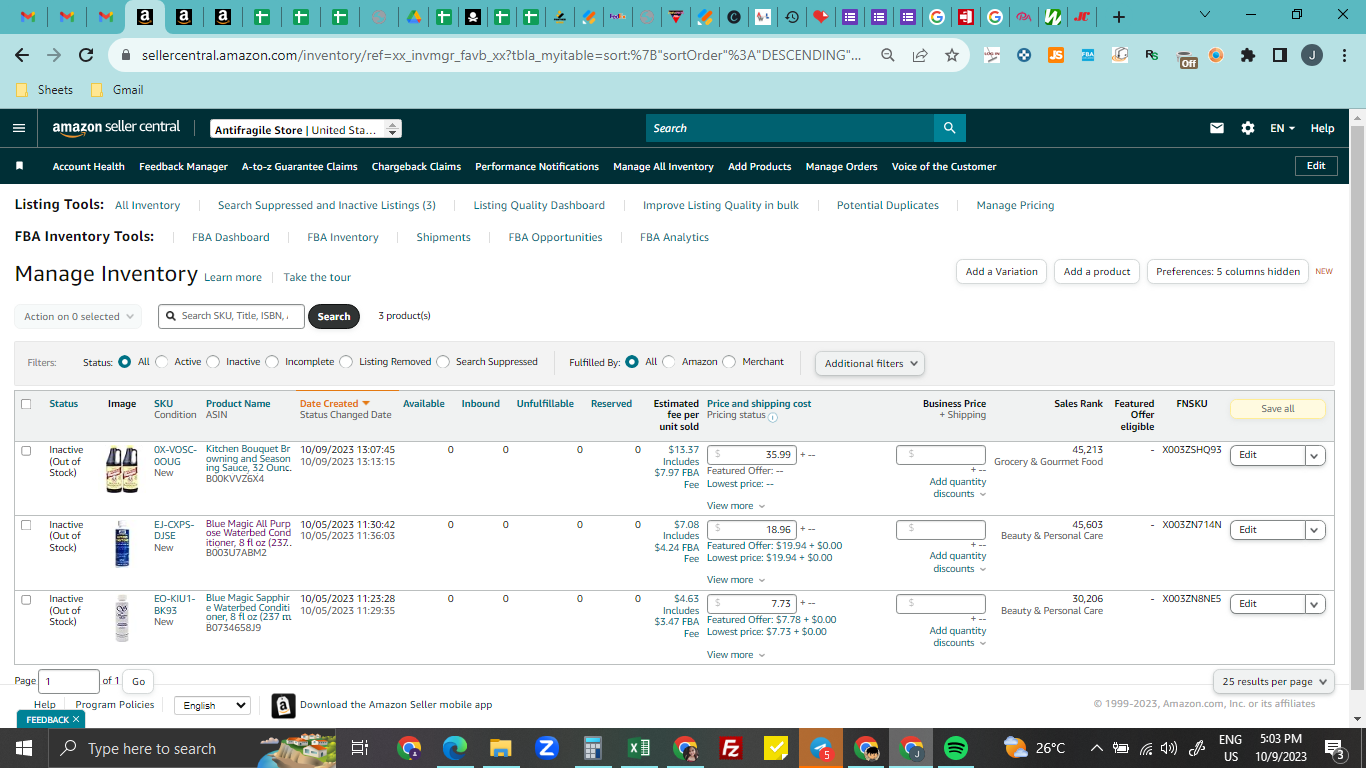
Task: Click the Amazon Seller mobile app icon
Action: 283,706
